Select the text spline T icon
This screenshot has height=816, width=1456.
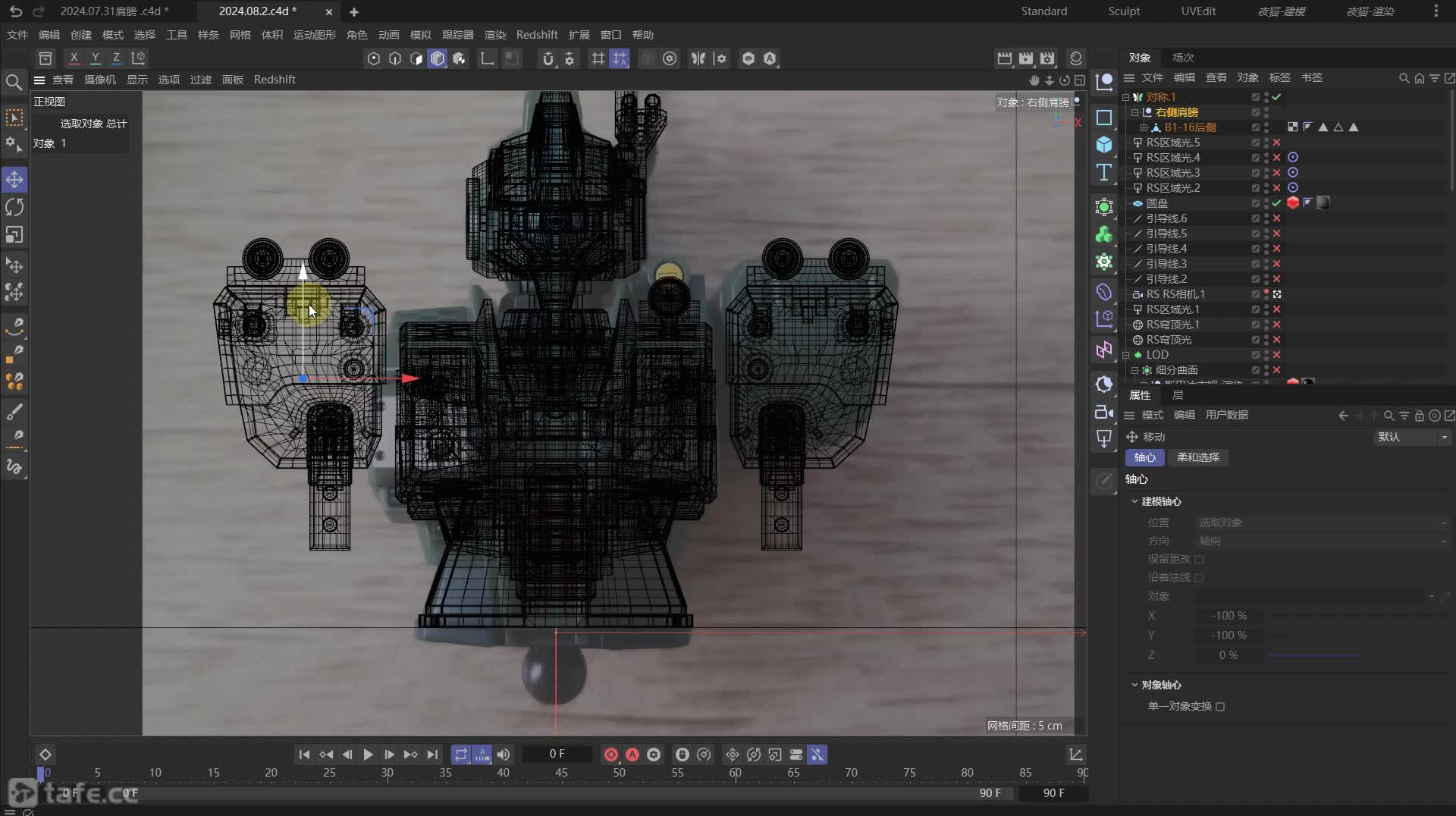point(1104,172)
